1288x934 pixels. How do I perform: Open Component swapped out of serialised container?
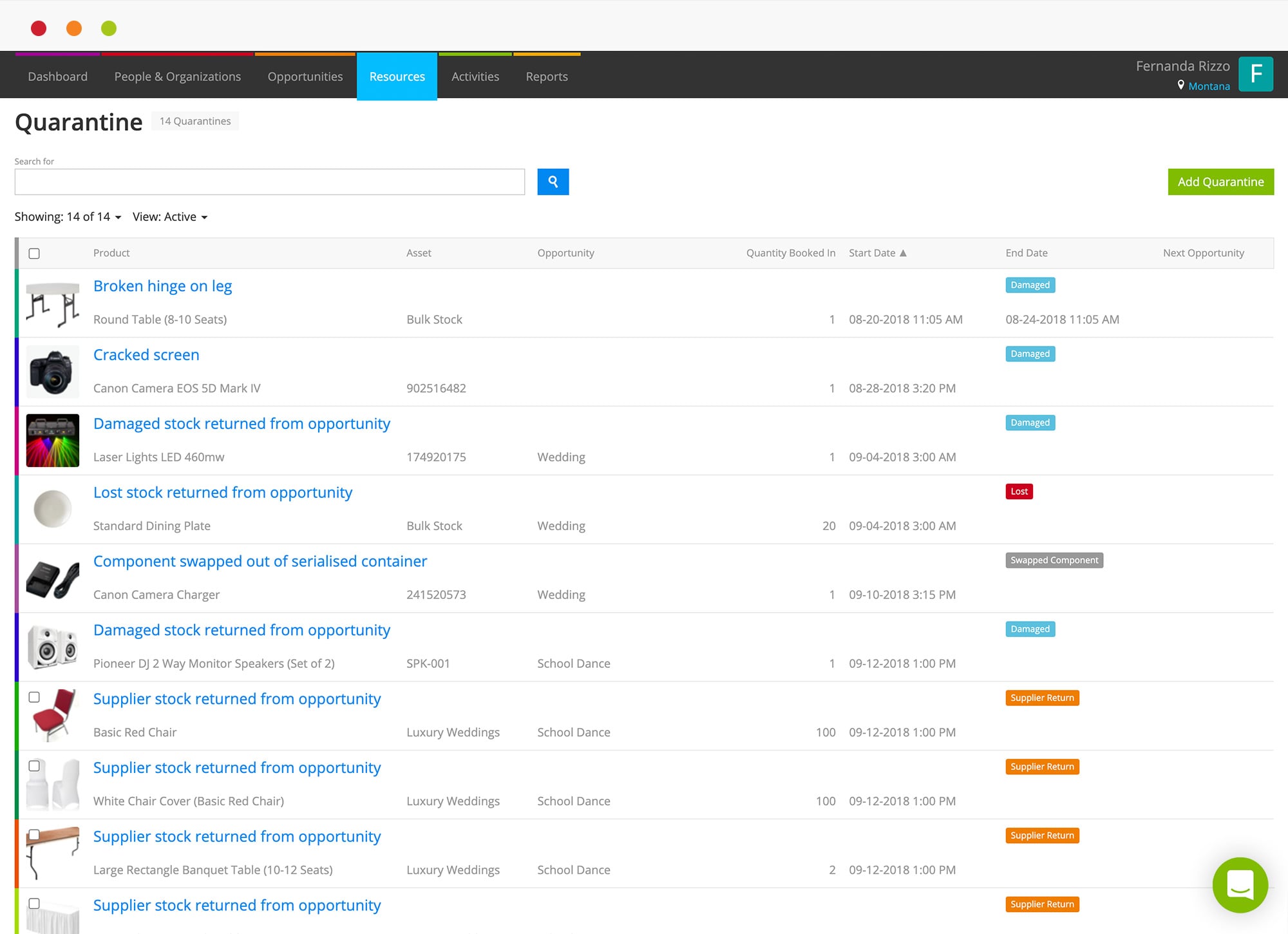[260, 562]
